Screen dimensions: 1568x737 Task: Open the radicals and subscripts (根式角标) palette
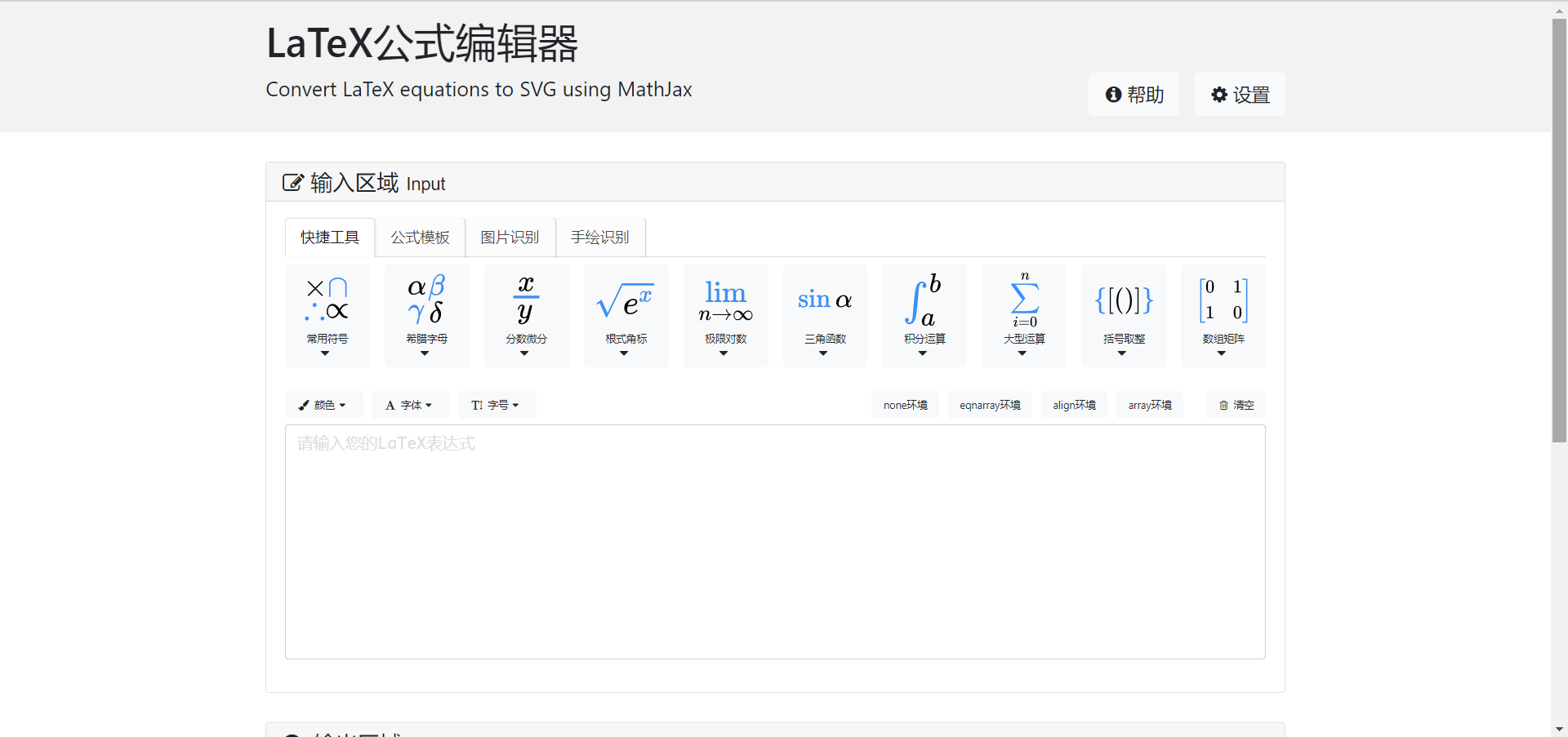tap(626, 315)
